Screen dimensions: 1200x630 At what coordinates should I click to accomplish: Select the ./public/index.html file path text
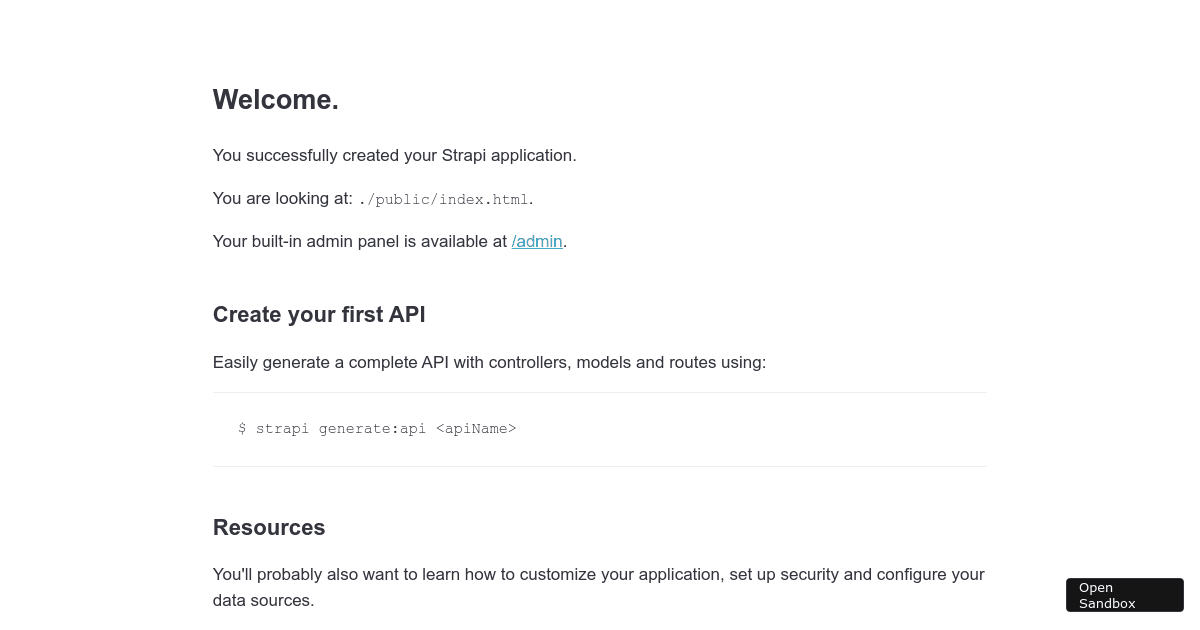tap(443, 199)
